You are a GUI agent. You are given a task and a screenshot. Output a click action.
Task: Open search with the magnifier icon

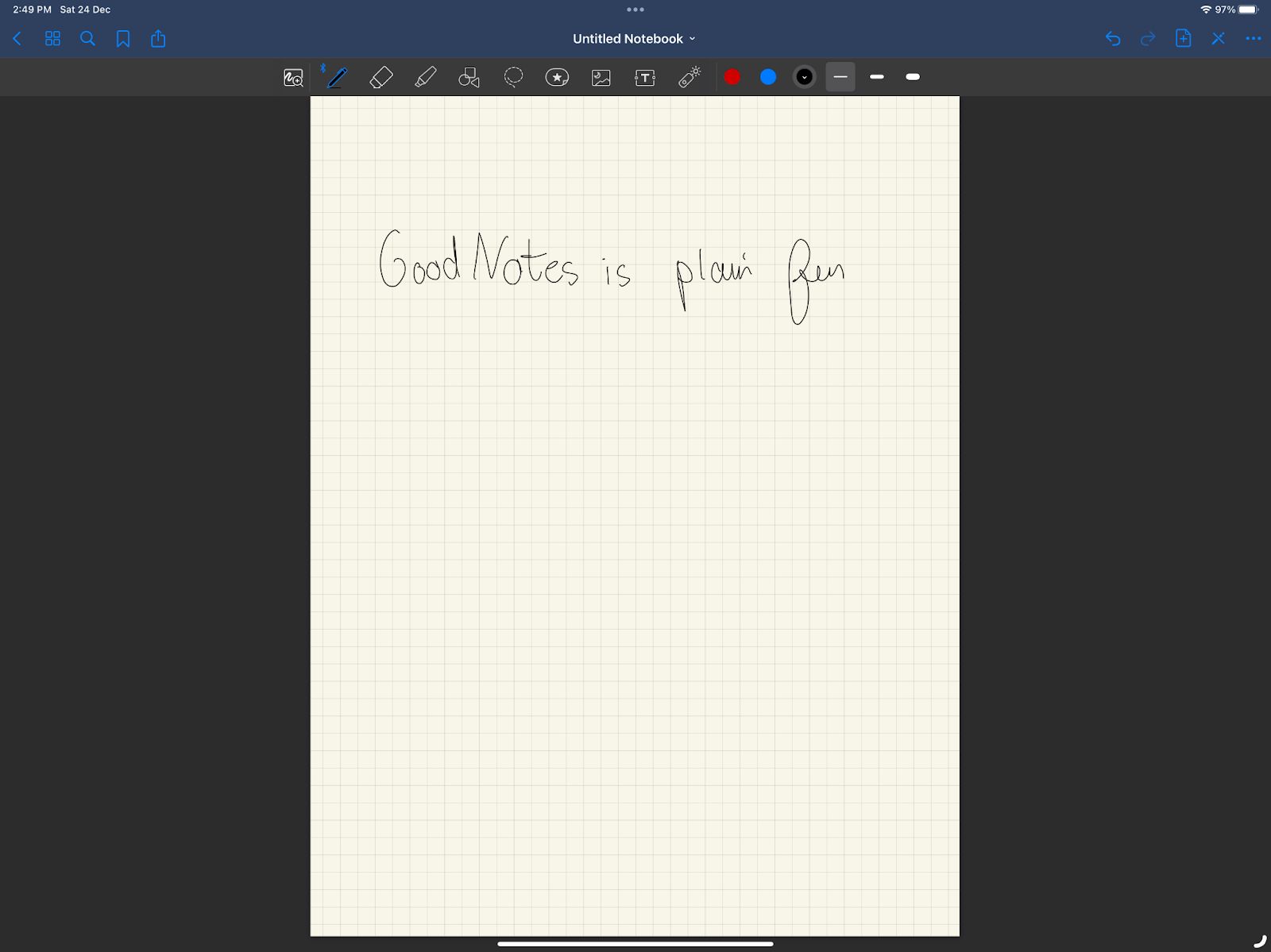coord(87,39)
